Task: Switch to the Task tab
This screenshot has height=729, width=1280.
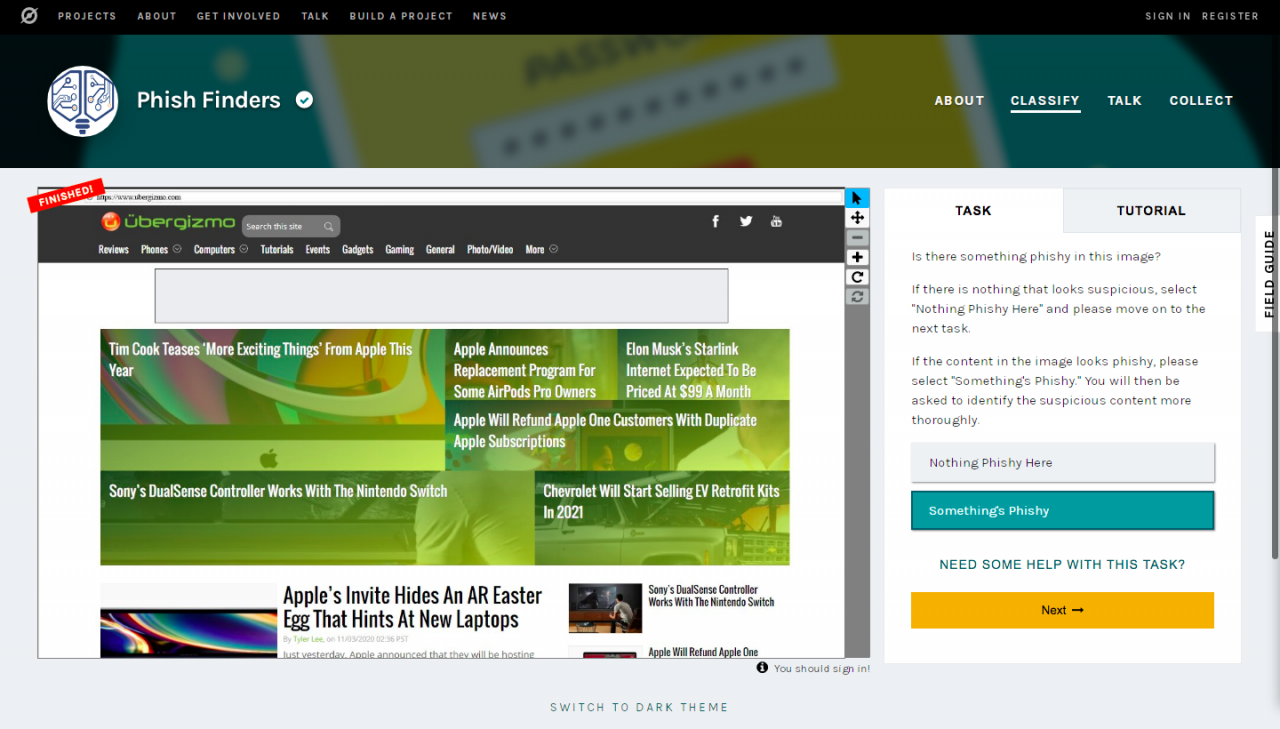Action: click(x=973, y=210)
